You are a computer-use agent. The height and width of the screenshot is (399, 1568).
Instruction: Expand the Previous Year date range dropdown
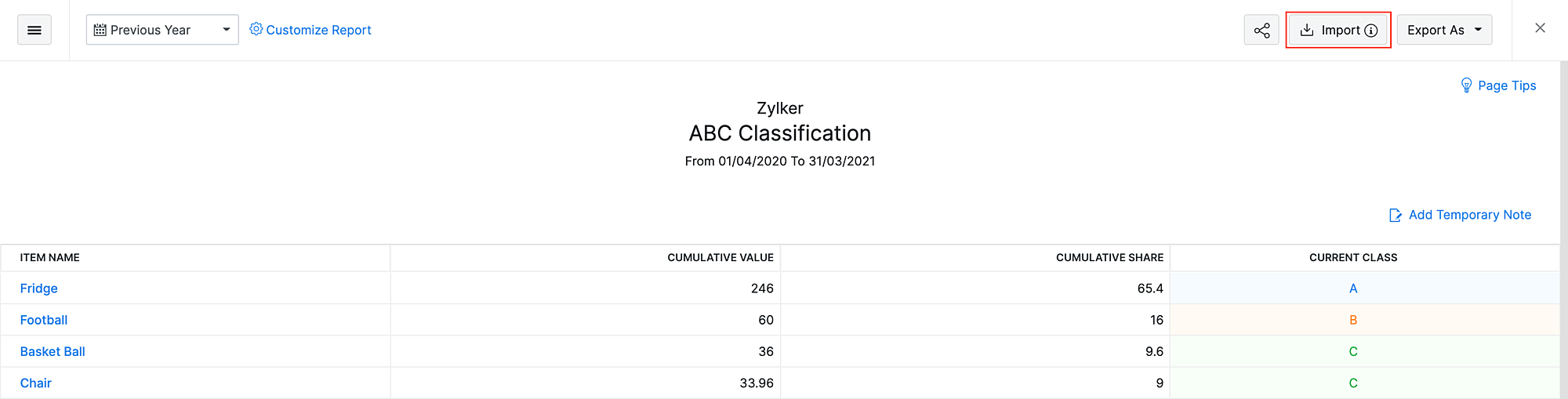(226, 30)
